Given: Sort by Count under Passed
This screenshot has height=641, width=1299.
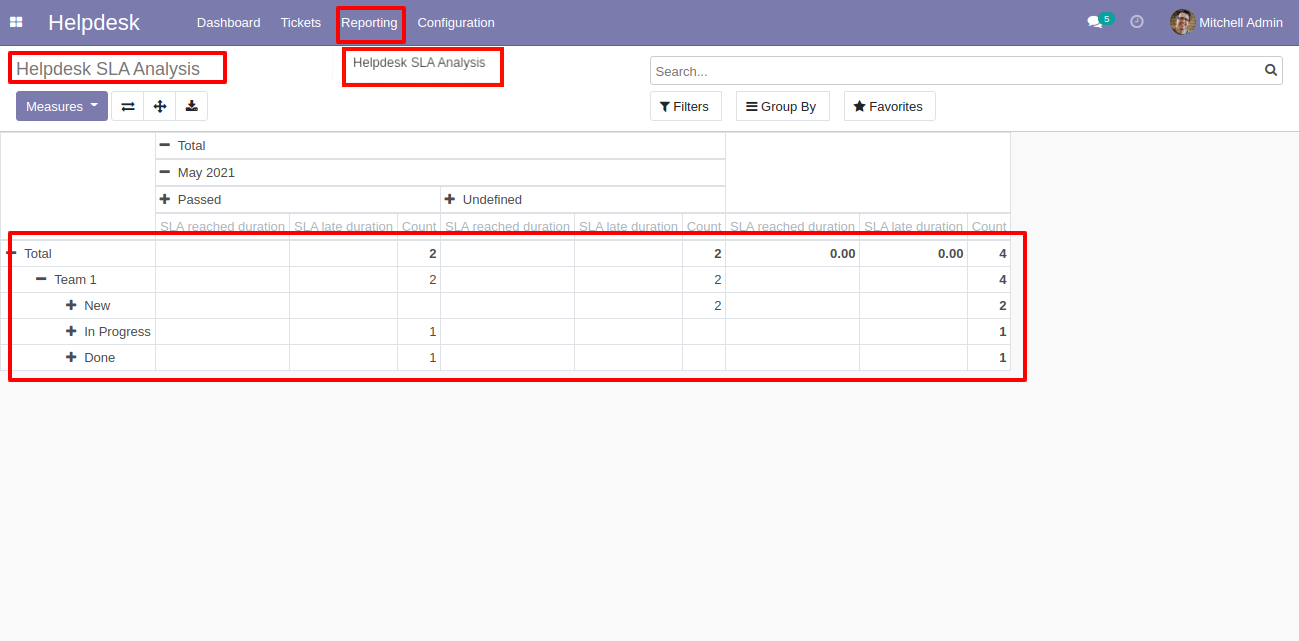Looking at the screenshot, I should pos(419,227).
